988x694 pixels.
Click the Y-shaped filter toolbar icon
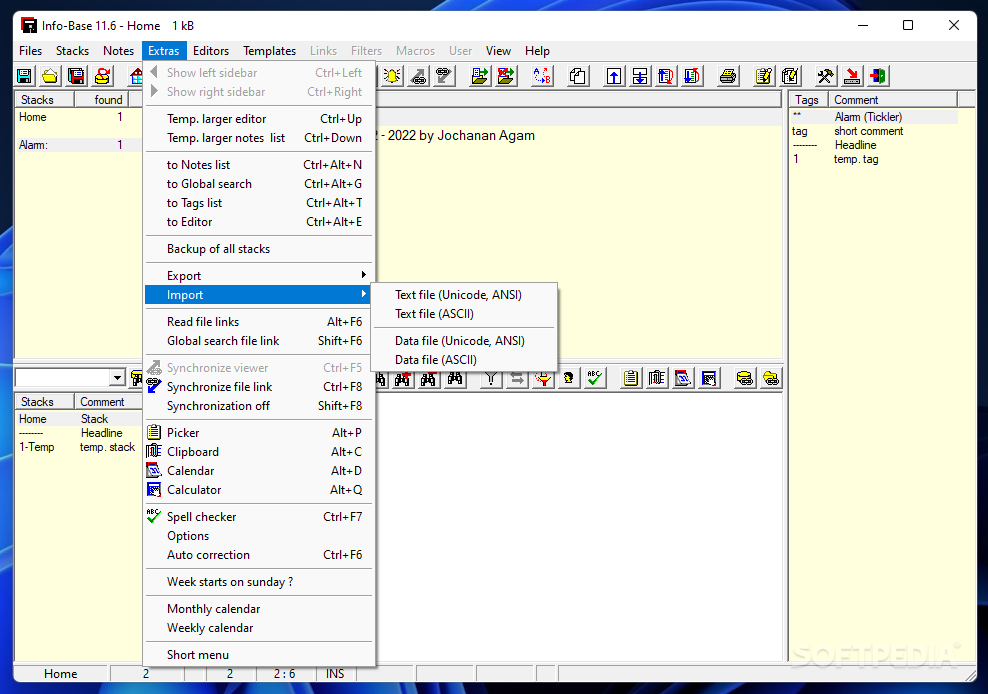click(491, 378)
